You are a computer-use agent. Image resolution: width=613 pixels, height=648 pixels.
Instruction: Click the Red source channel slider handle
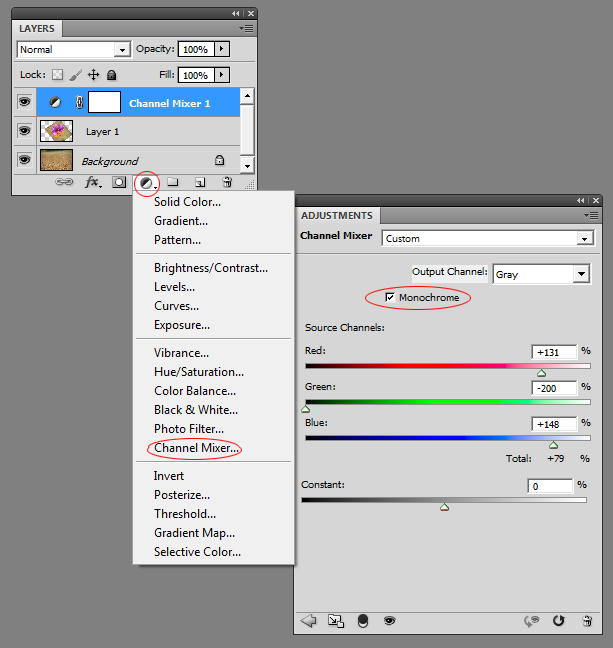pyautogui.click(x=542, y=372)
